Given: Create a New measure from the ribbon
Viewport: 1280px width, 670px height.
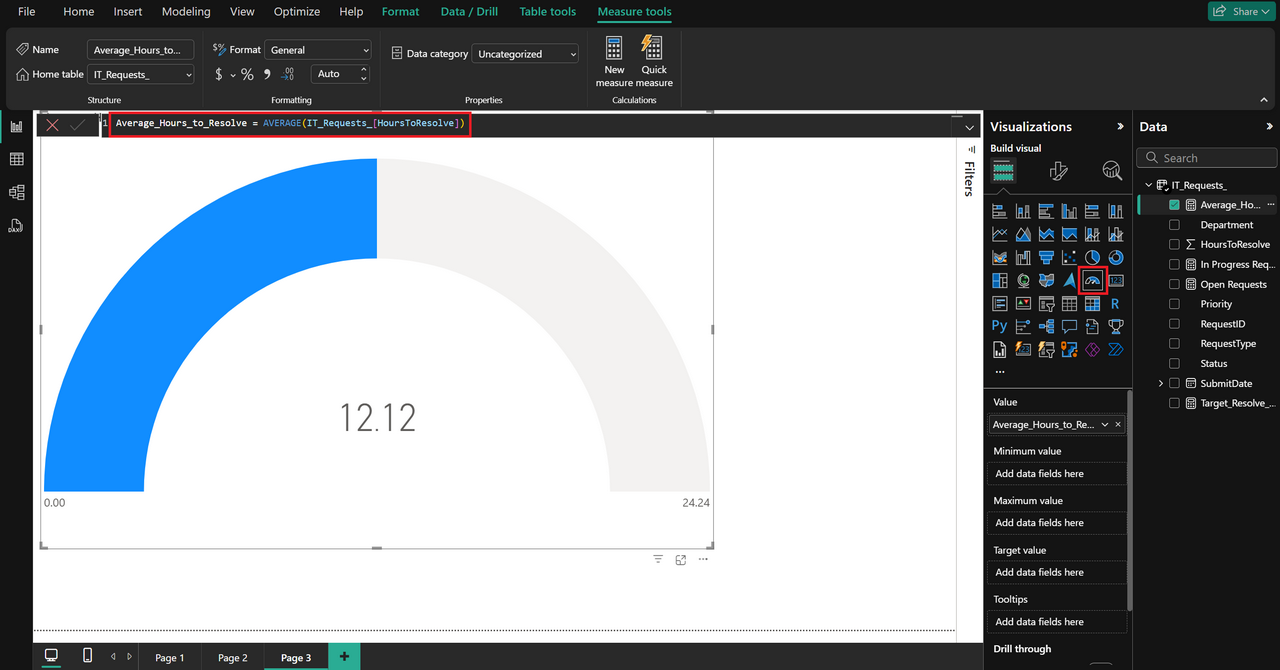Looking at the screenshot, I should 614,61.
